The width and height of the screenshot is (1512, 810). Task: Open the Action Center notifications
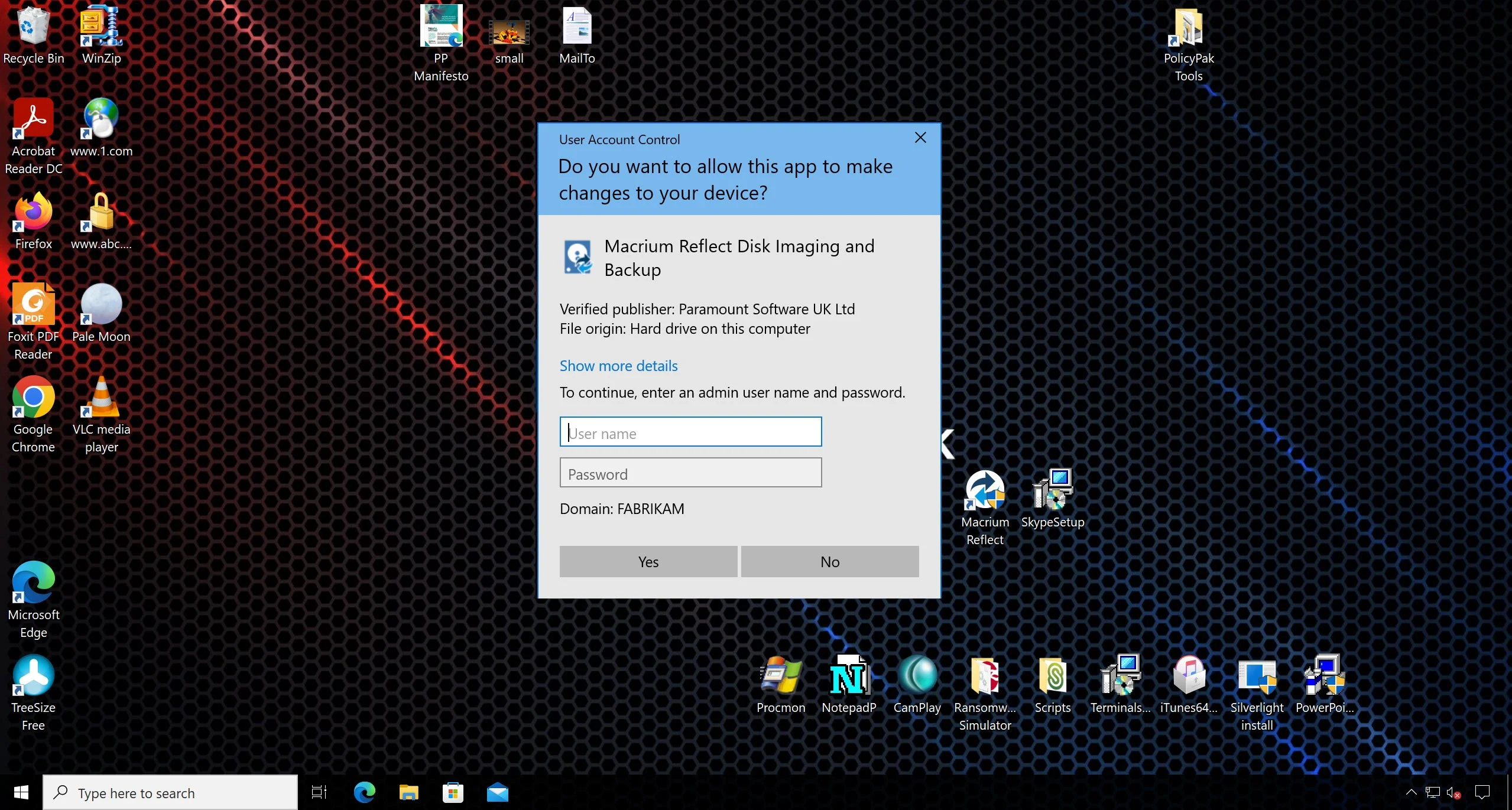pyautogui.click(x=1482, y=792)
